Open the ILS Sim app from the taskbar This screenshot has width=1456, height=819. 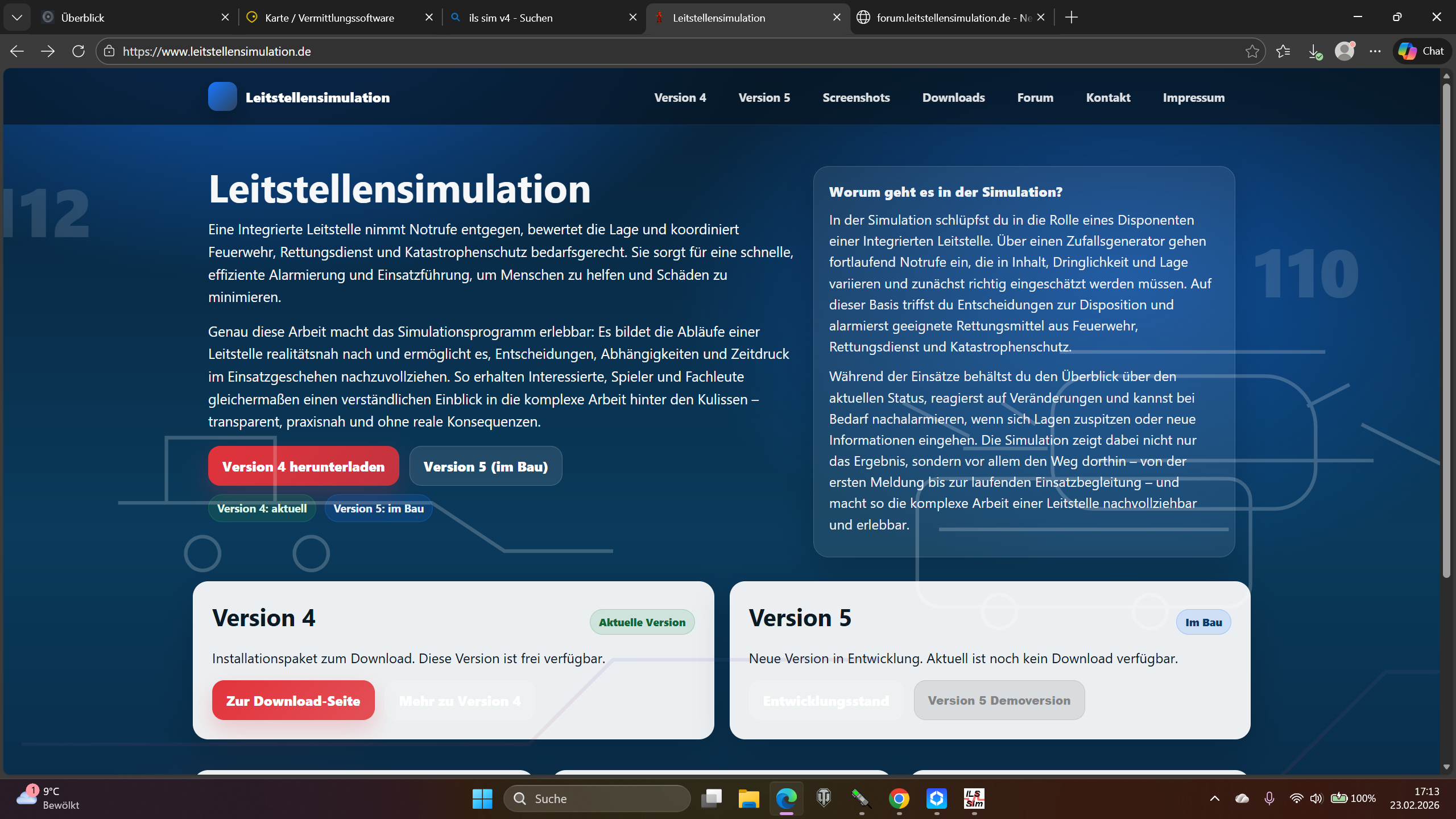tap(974, 799)
